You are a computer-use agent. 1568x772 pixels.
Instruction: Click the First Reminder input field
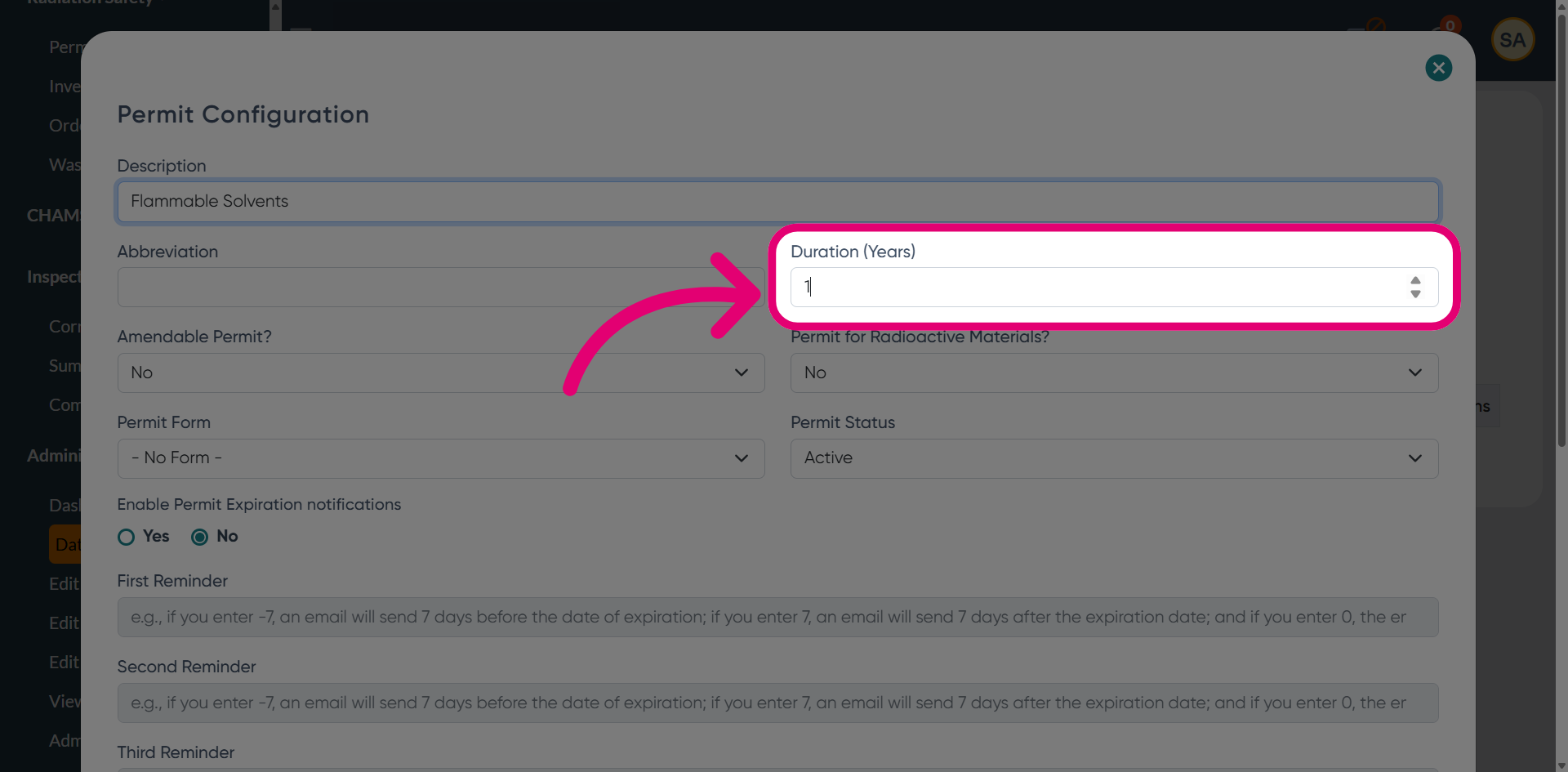click(777, 618)
